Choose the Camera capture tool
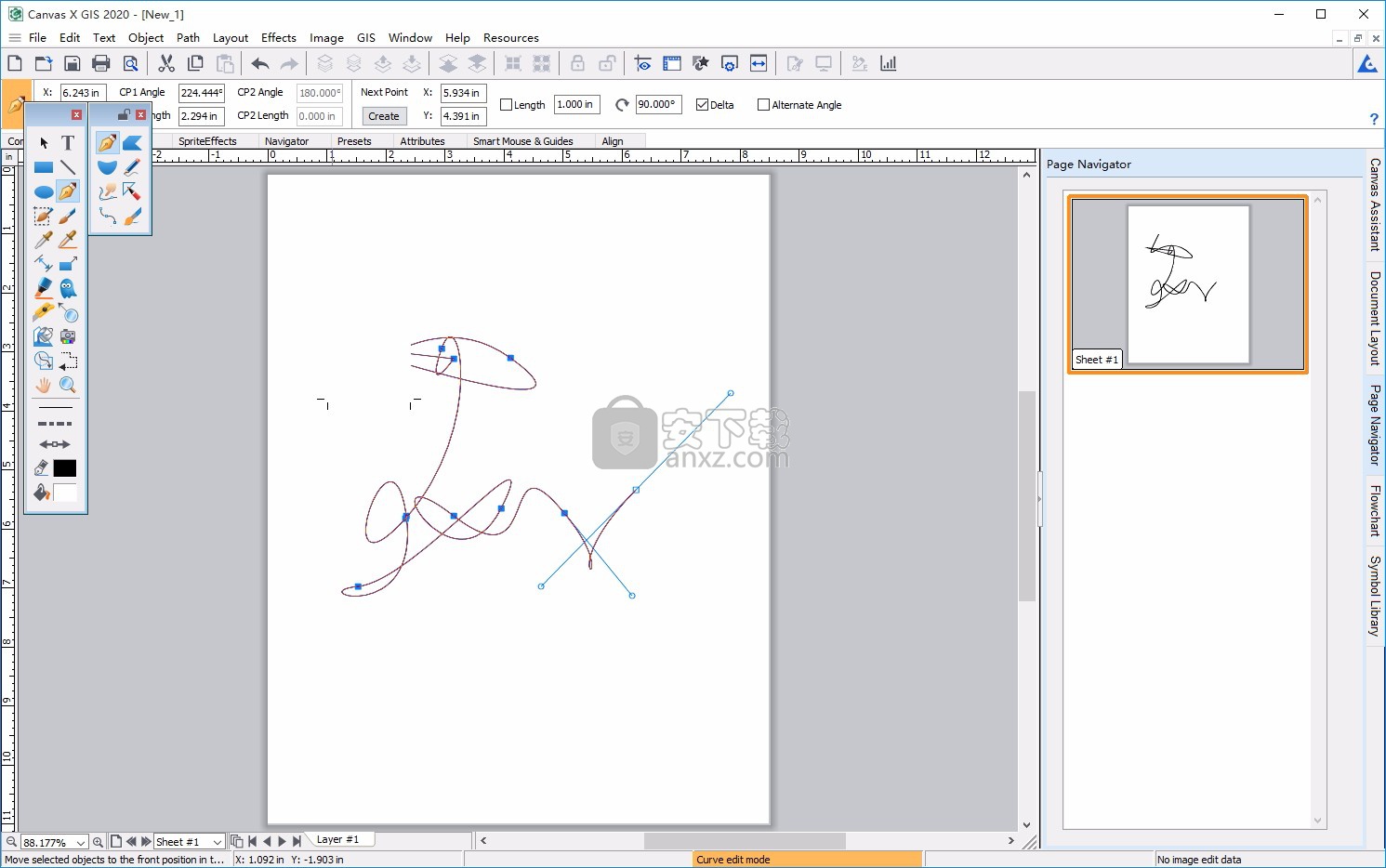This screenshot has width=1386, height=868. pos(68,336)
